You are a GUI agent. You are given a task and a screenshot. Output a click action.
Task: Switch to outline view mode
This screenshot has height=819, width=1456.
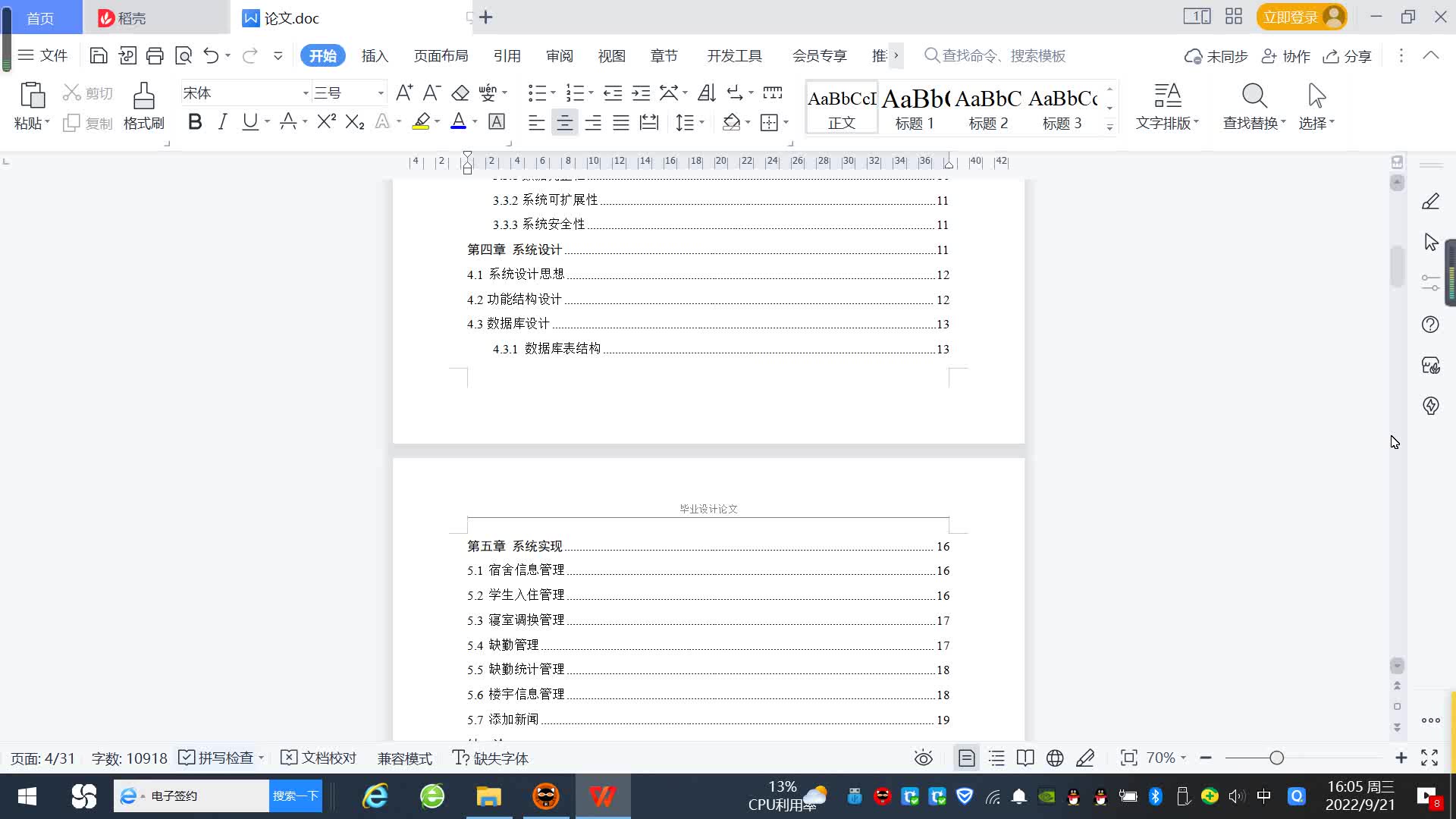pos(996,758)
